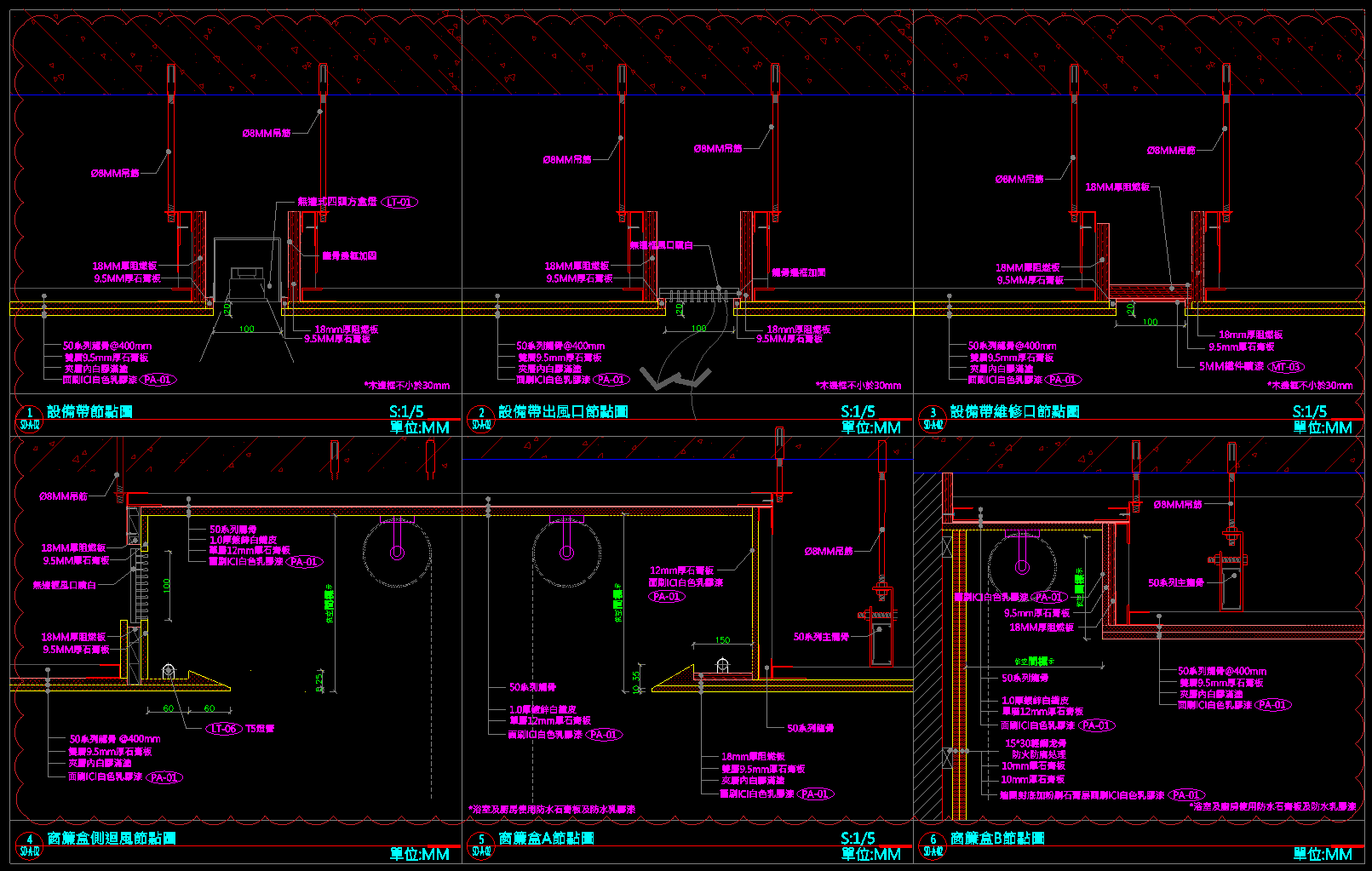Viewport: 1372px width, 871px height.
Task: Click the 夾層內白膠滿塗 note in detail 1
Action: point(96,369)
